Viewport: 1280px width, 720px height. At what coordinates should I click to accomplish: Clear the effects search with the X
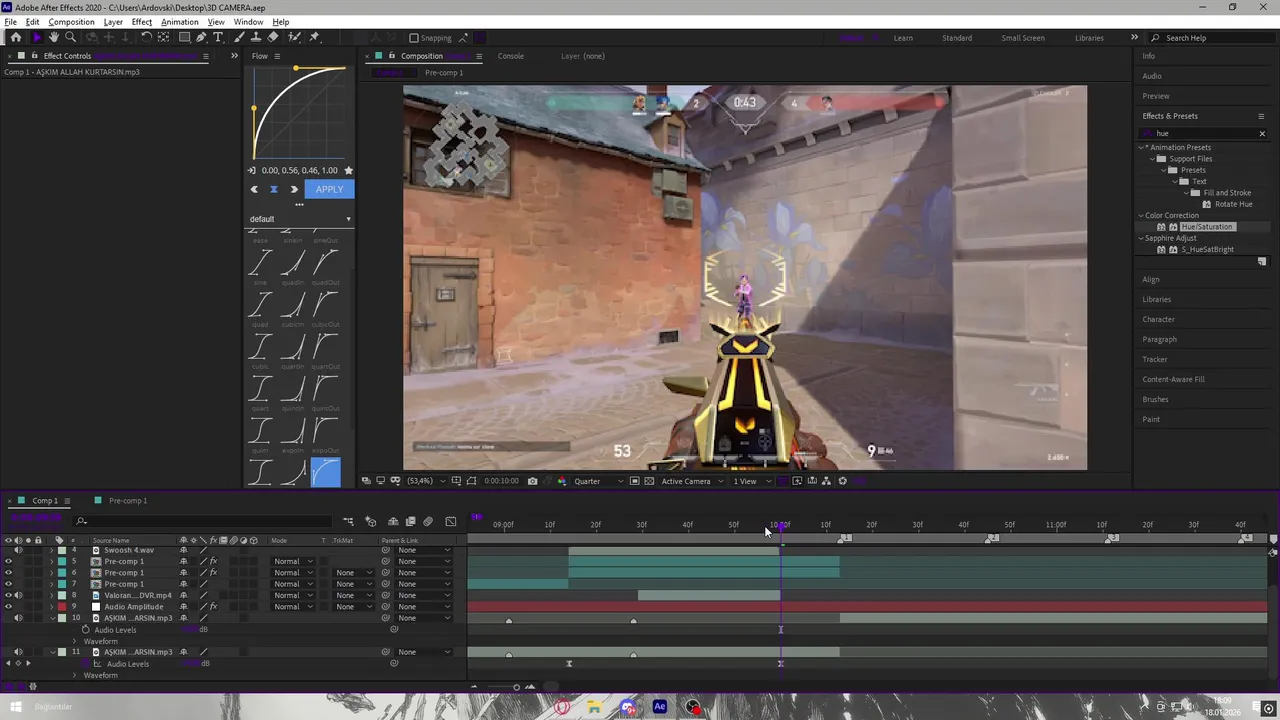pos(1262,134)
